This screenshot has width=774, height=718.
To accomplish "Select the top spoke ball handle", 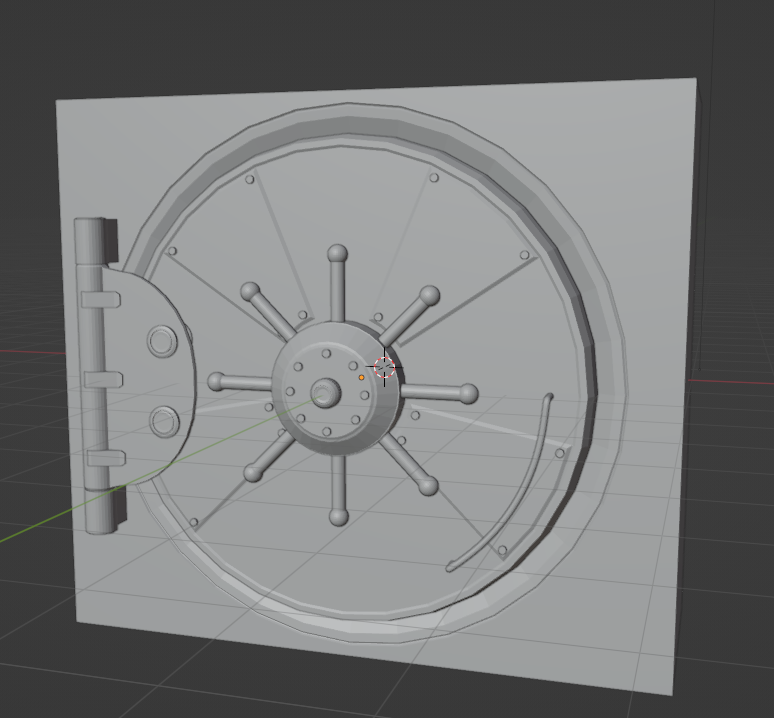I will pos(337,254).
